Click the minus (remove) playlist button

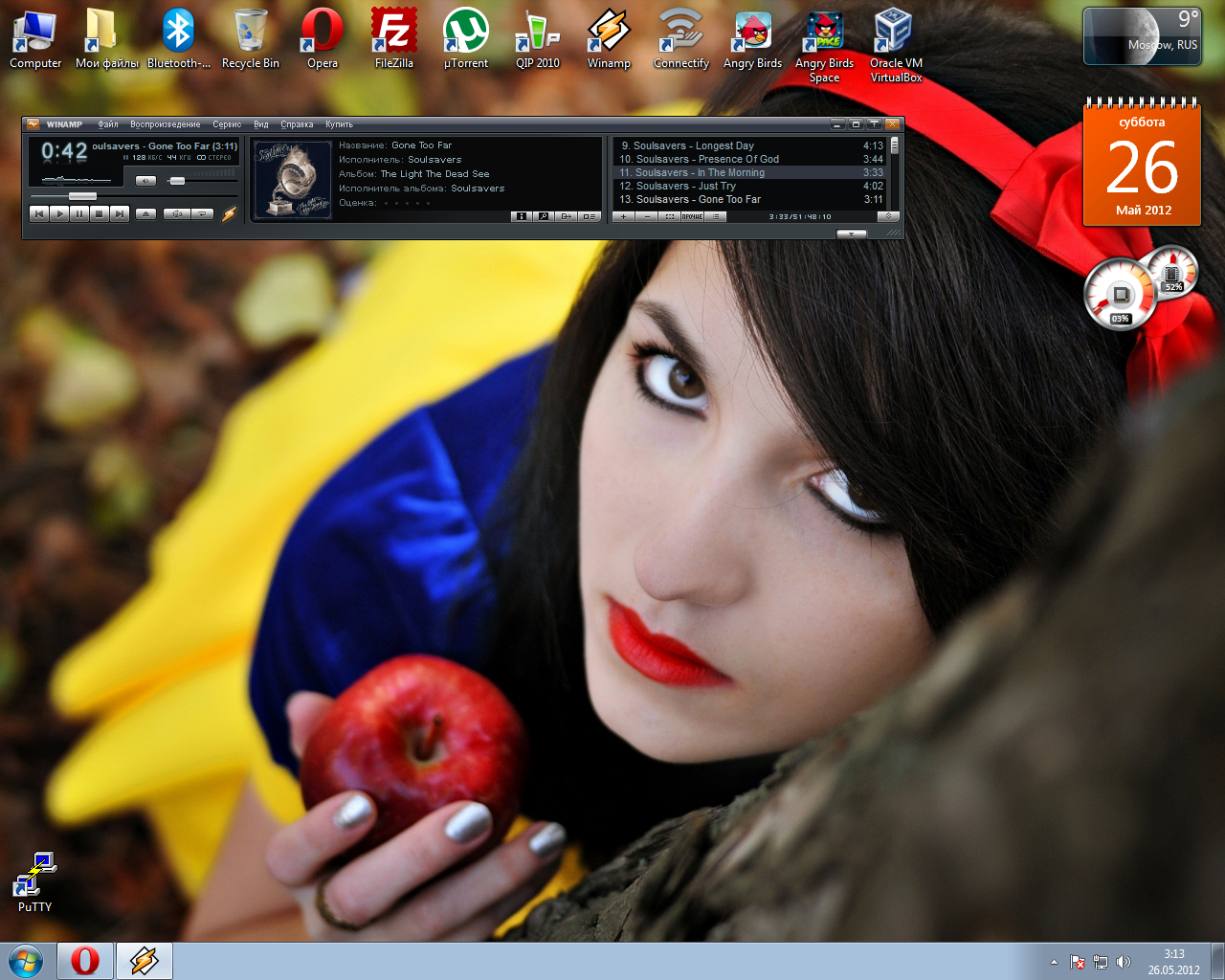(647, 216)
